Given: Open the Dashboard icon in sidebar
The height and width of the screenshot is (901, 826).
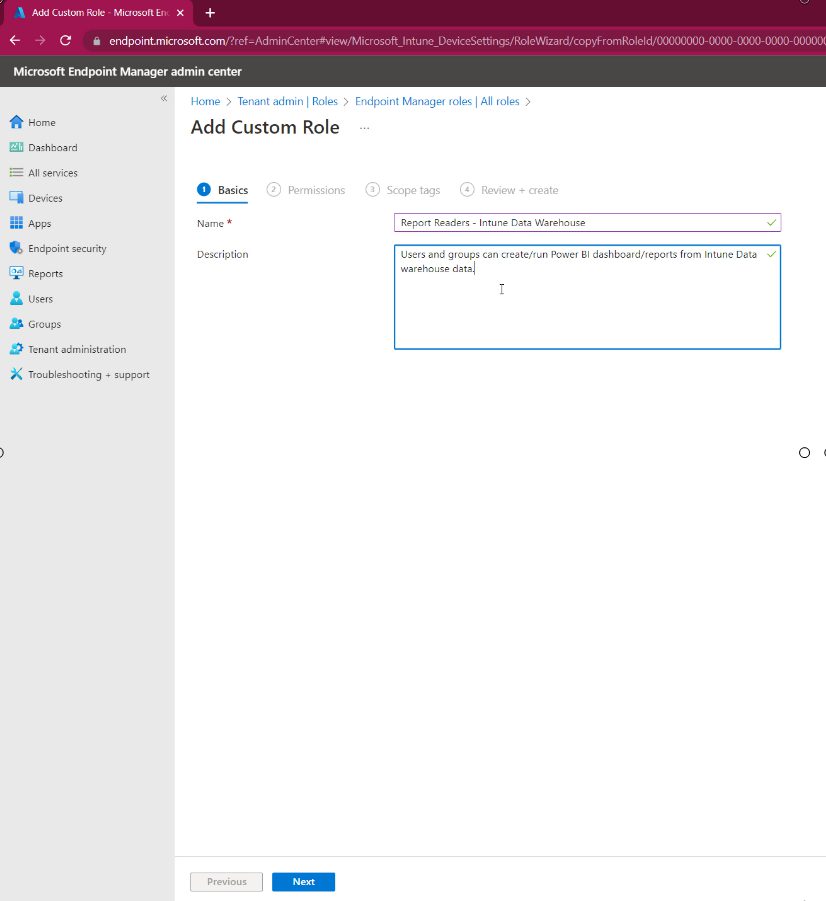Looking at the screenshot, I should [x=16, y=147].
